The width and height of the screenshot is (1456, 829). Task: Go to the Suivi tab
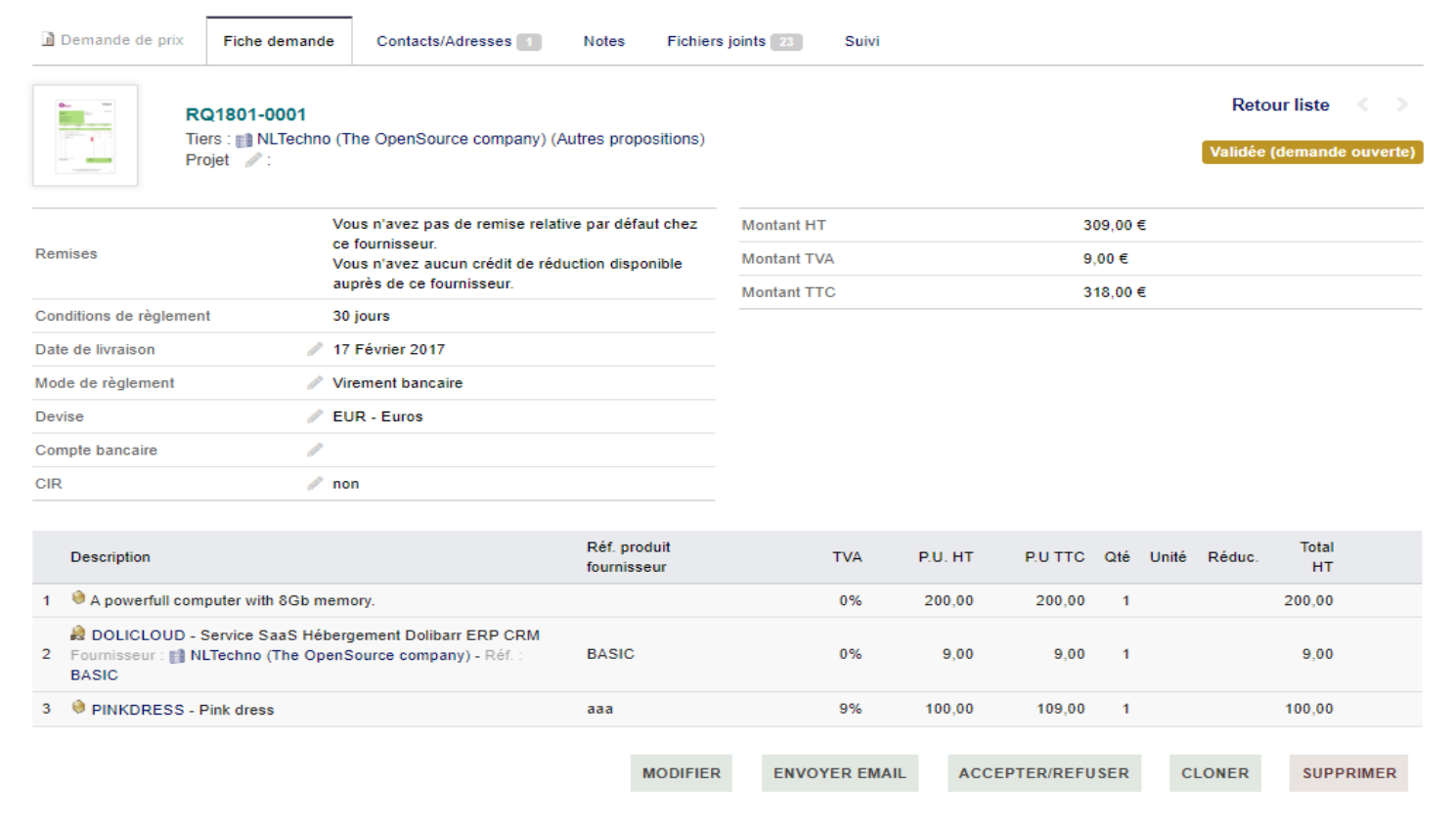pyautogui.click(x=862, y=41)
